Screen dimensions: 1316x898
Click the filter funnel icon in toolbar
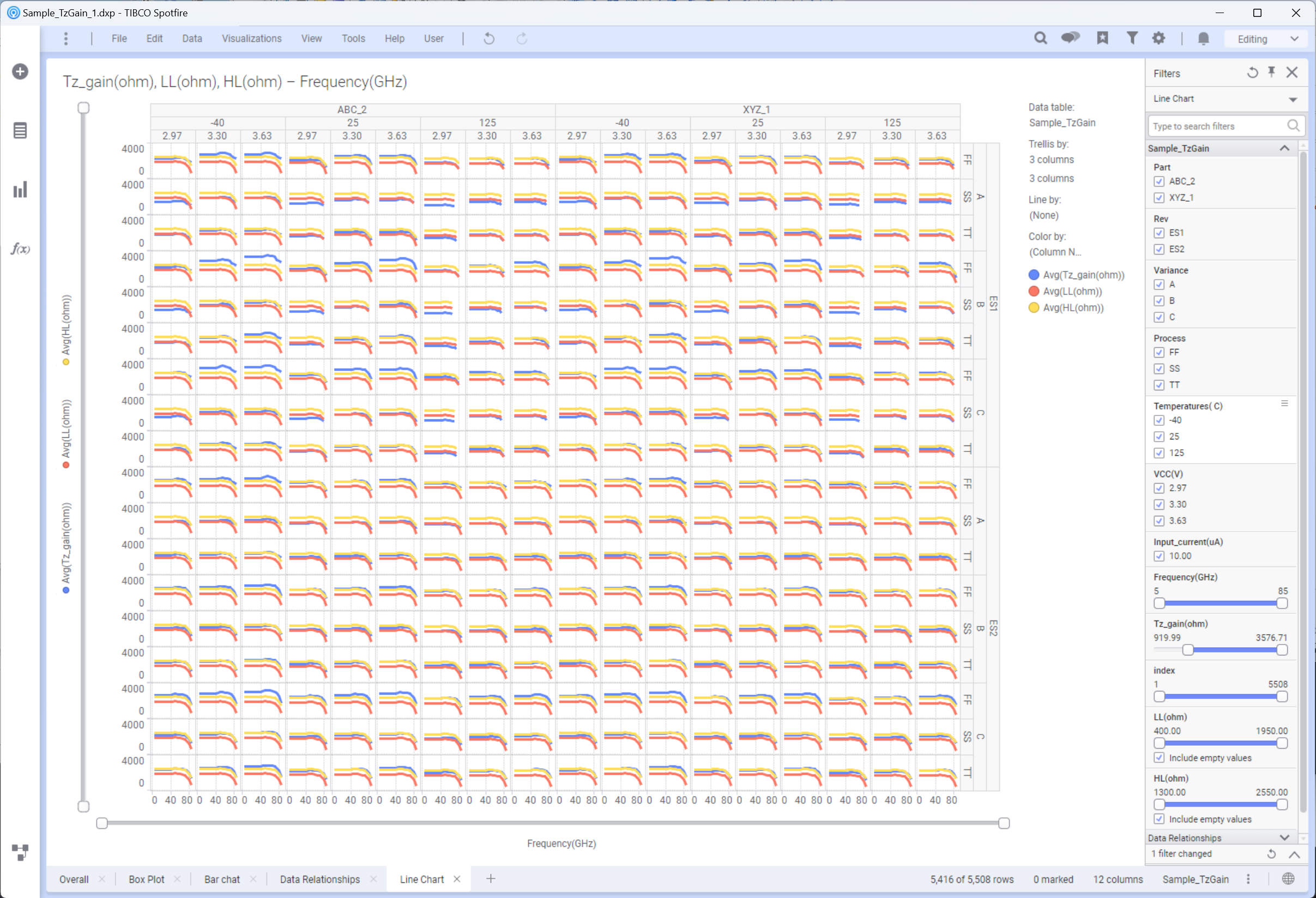(1132, 39)
